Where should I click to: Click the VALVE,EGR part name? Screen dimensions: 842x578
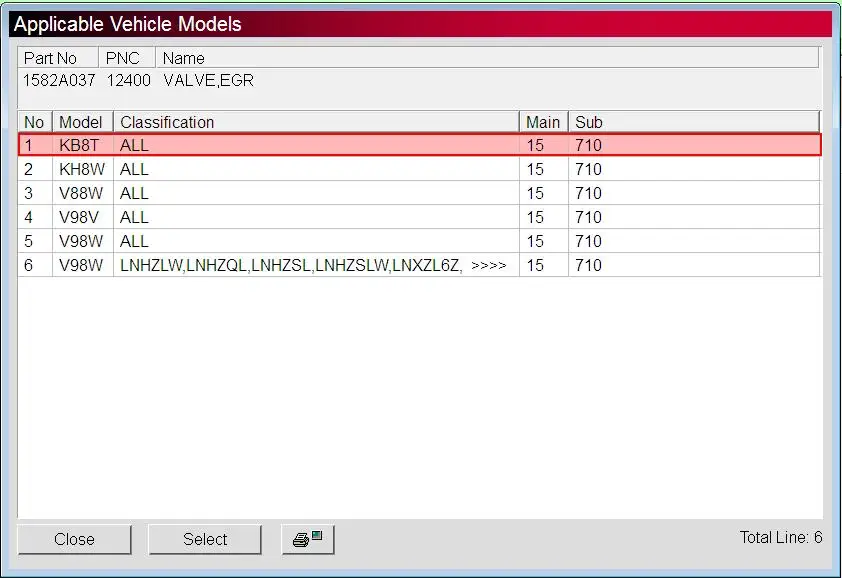pyautogui.click(x=208, y=81)
